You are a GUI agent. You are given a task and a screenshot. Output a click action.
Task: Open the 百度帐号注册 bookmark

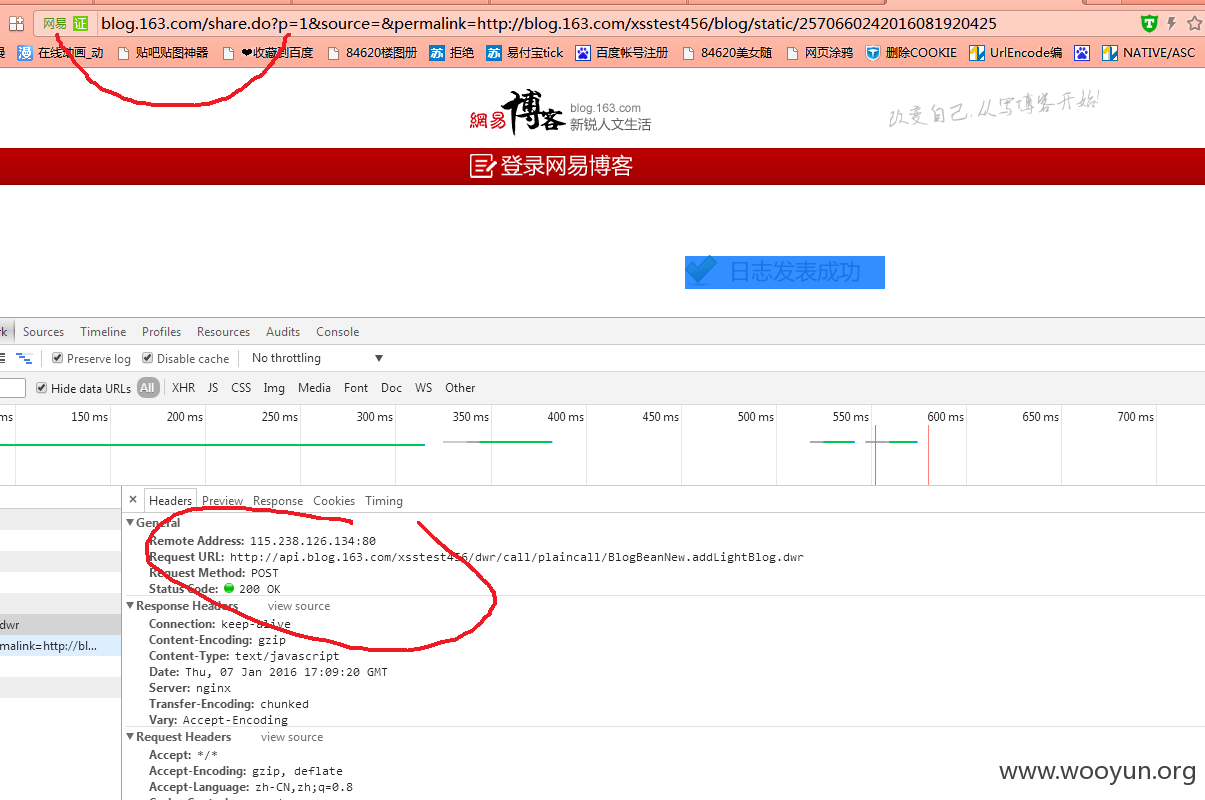click(622, 53)
